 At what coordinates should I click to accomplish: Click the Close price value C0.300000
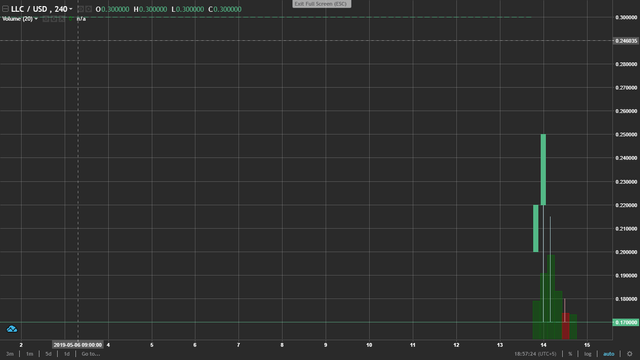[x=224, y=9]
